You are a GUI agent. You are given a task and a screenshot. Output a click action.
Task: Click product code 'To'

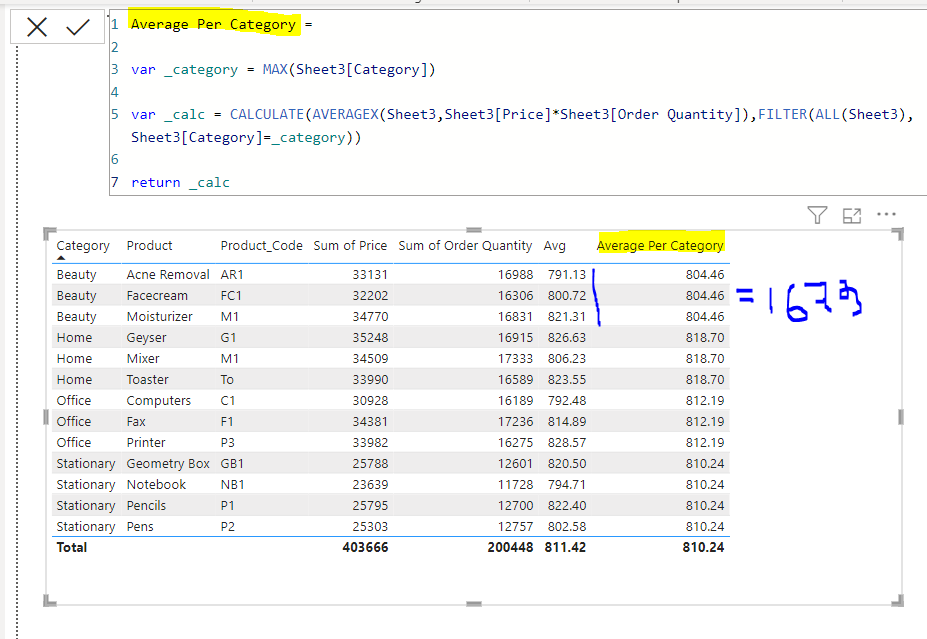227,379
